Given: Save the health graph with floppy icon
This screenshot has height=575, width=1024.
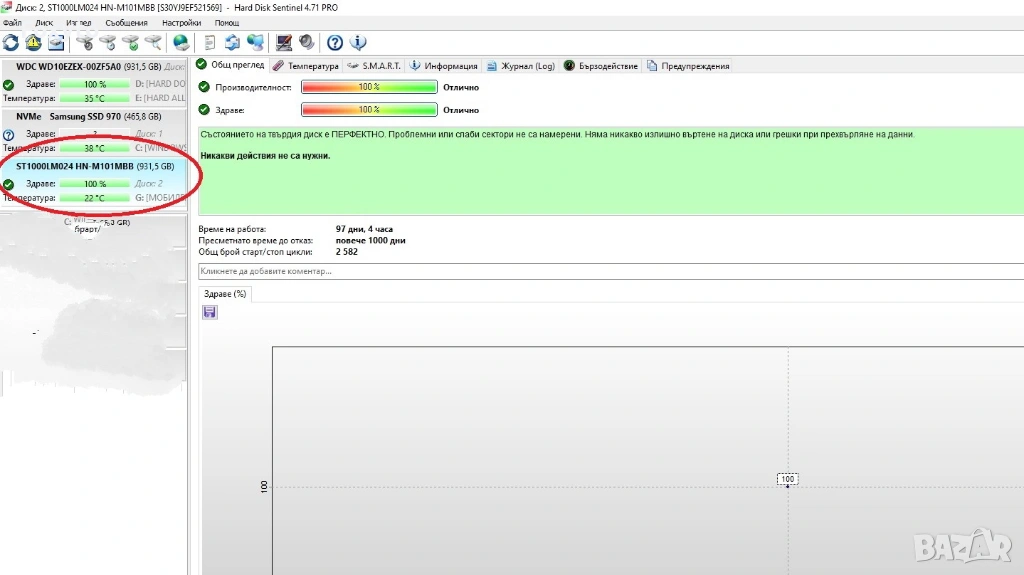Looking at the screenshot, I should (209, 312).
